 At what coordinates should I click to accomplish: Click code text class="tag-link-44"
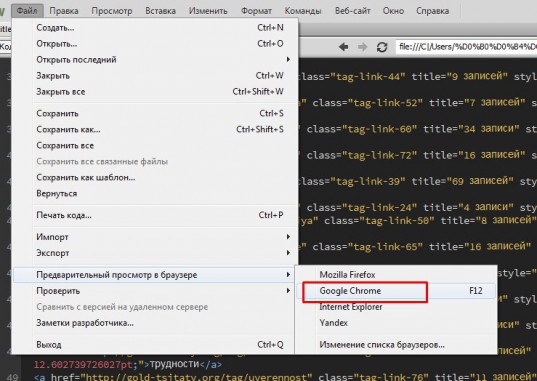point(352,76)
